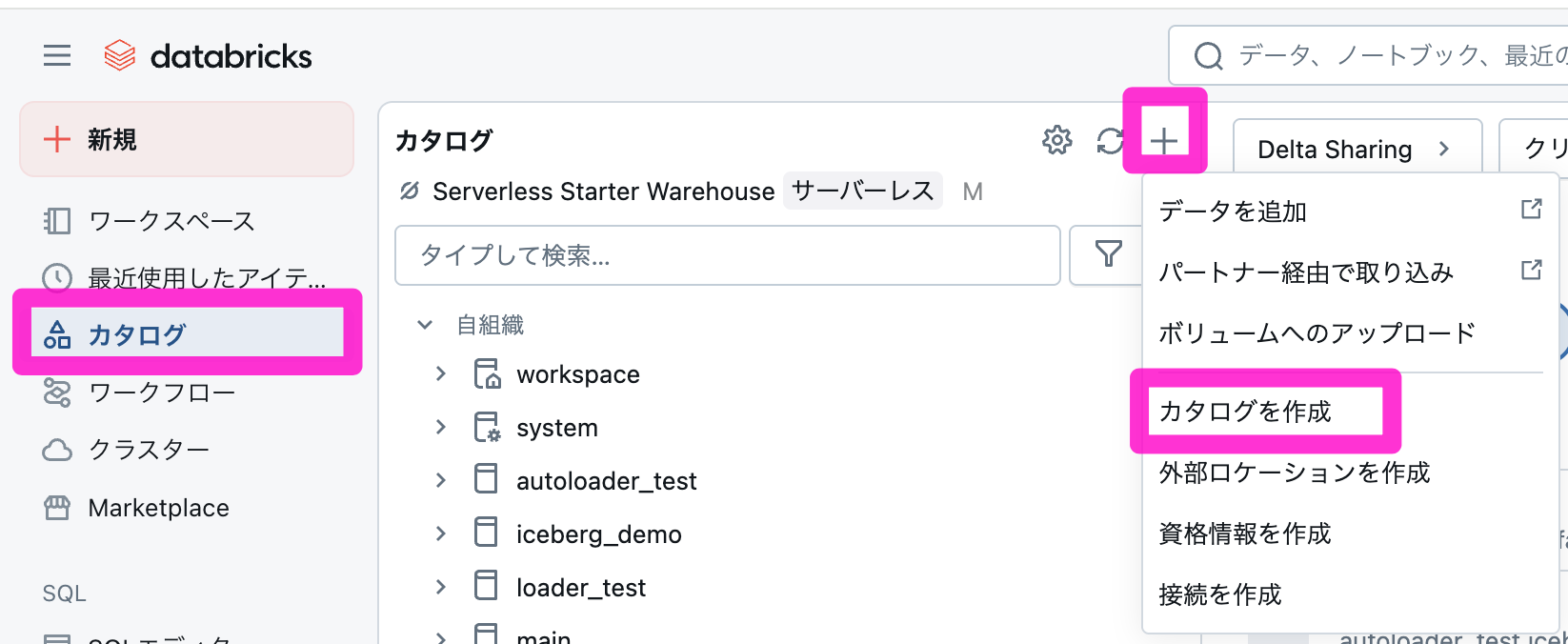Collapse the 自組織 section
This screenshot has width=1568, height=644.
[x=425, y=325]
